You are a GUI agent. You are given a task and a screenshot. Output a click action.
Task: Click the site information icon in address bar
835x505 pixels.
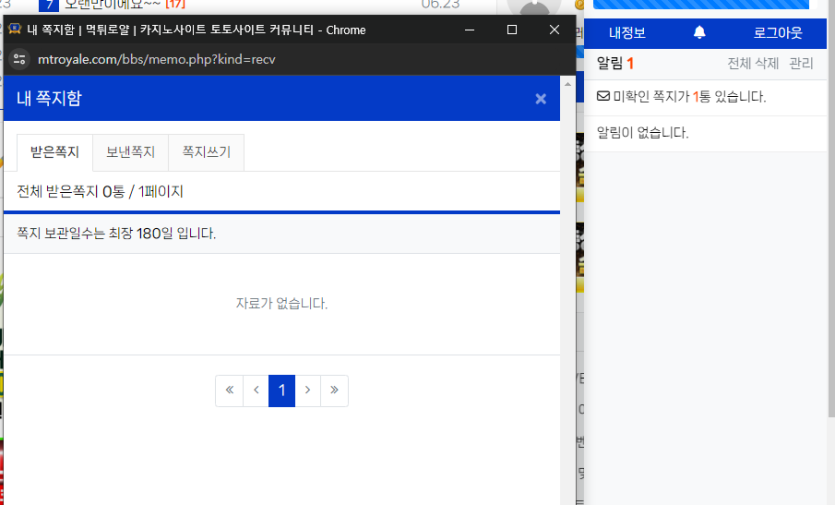click(x=18, y=59)
